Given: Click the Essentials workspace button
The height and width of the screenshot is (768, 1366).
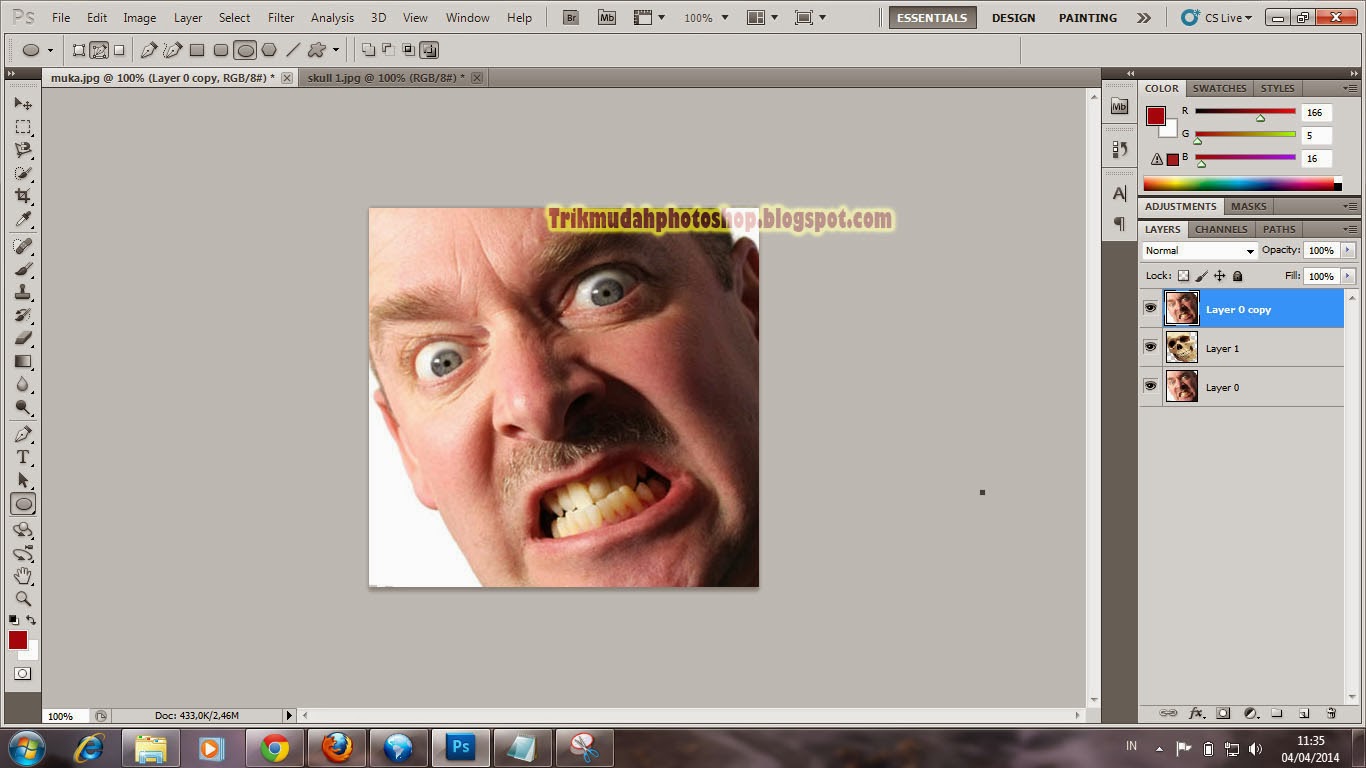Looking at the screenshot, I should pos(932,18).
